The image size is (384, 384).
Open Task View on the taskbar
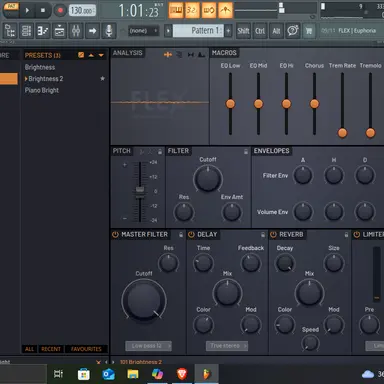click(58, 374)
